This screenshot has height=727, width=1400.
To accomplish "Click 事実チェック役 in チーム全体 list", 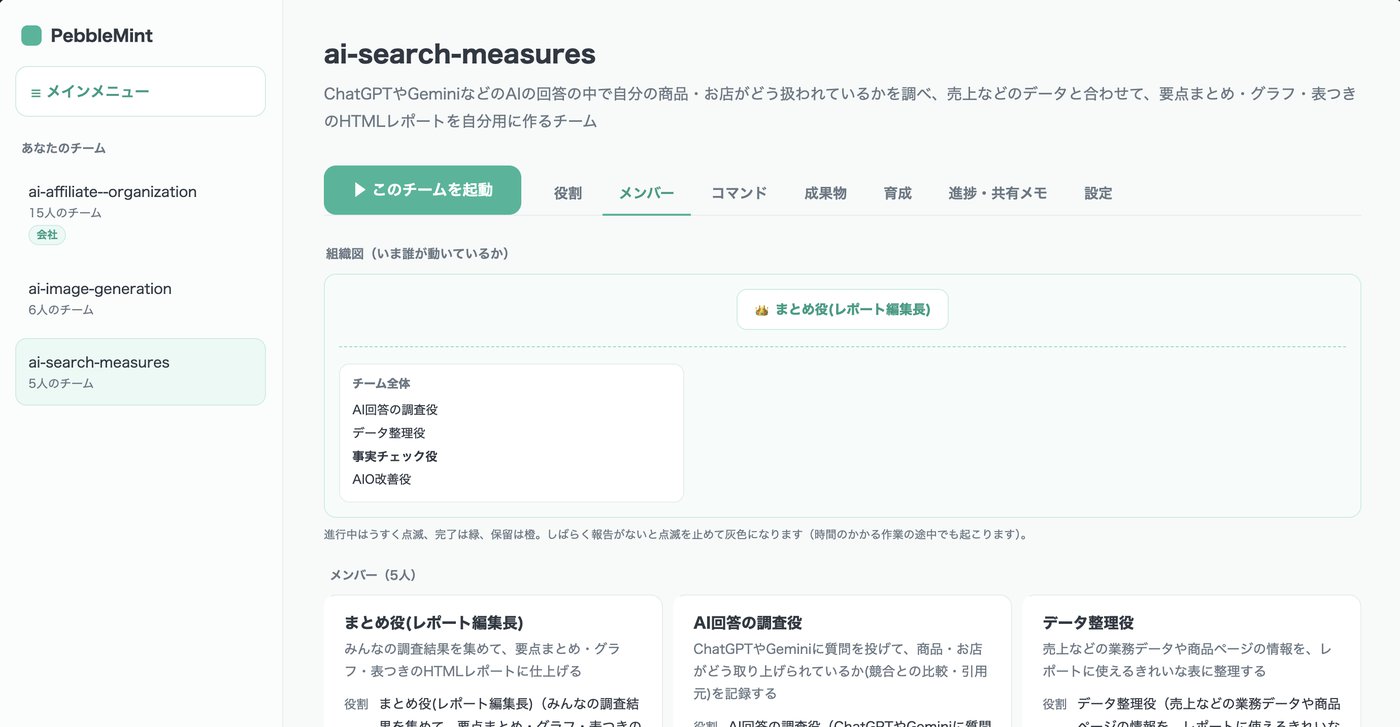I will pyautogui.click(x=395, y=456).
